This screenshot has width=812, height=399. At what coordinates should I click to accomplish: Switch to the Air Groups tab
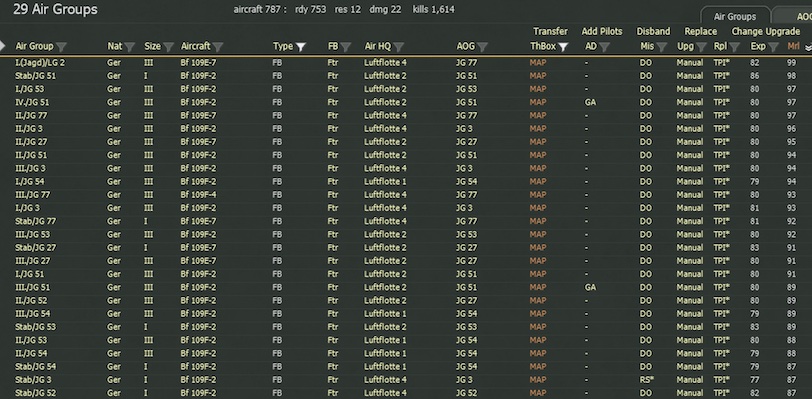(735, 16)
